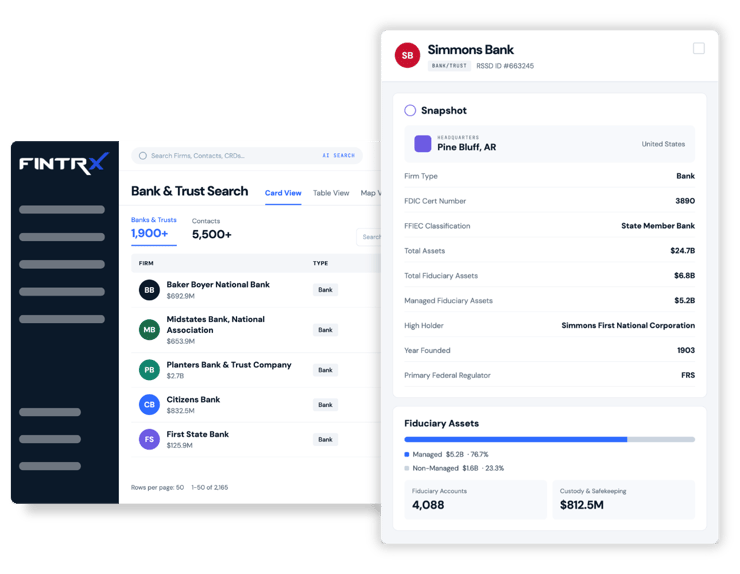This screenshot has height=574, width=740.
Task: Click the TYPE column header
Action: click(320, 263)
